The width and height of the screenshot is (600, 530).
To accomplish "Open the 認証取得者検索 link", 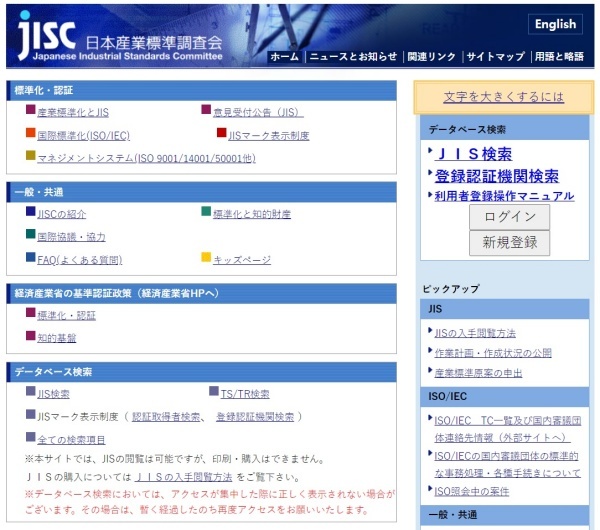I will pos(167,417).
